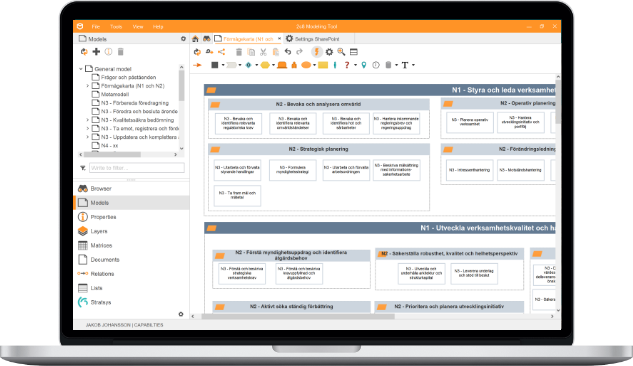This screenshot has height=366, width=633.
Task: Select the teal location pin tool
Action: coord(364,65)
